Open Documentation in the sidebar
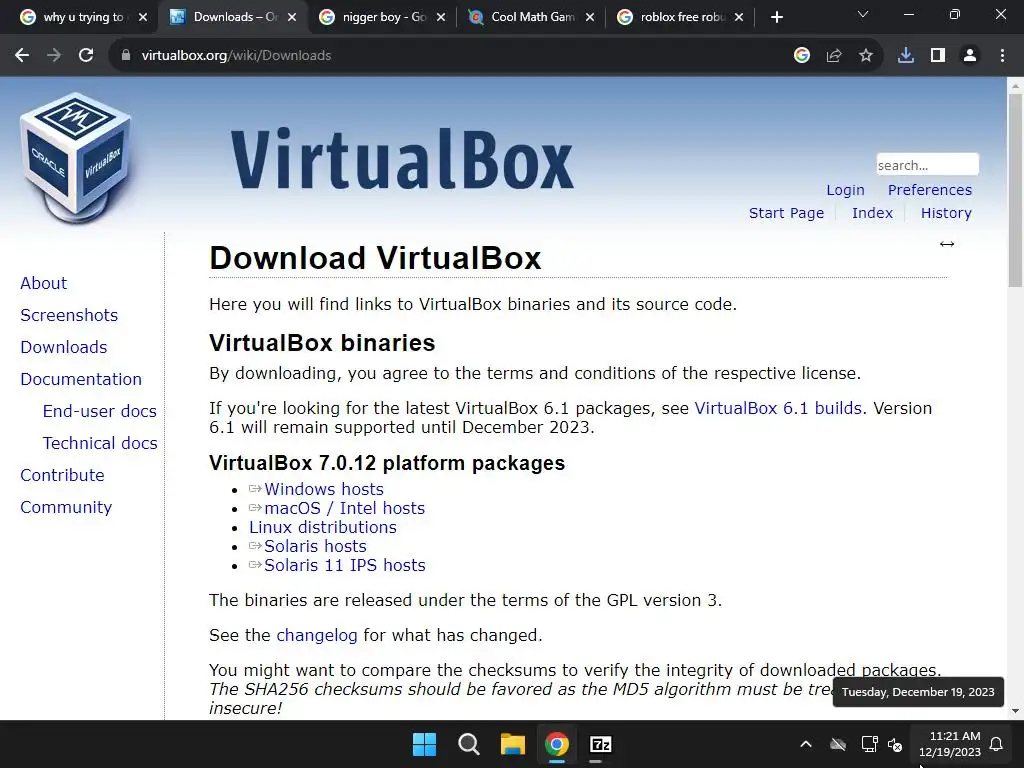 point(81,379)
